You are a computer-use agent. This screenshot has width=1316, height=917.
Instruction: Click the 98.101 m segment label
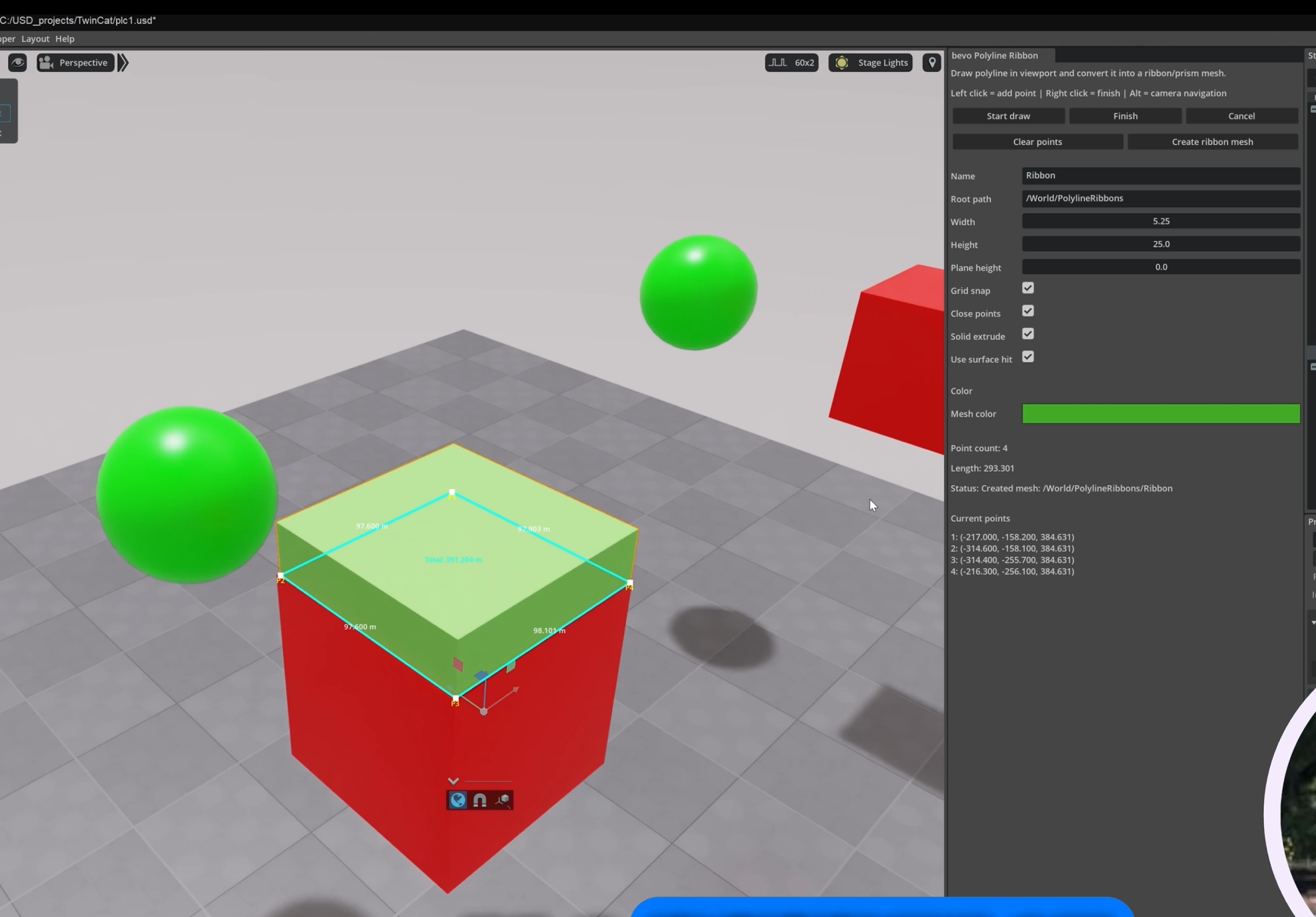point(549,630)
